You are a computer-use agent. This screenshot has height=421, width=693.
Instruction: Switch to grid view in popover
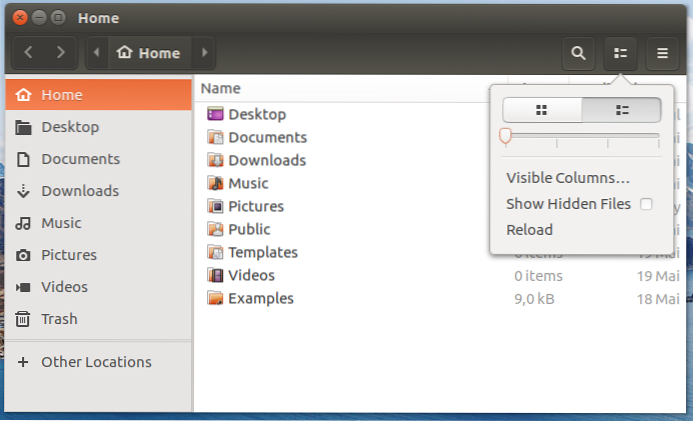pos(542,110)
